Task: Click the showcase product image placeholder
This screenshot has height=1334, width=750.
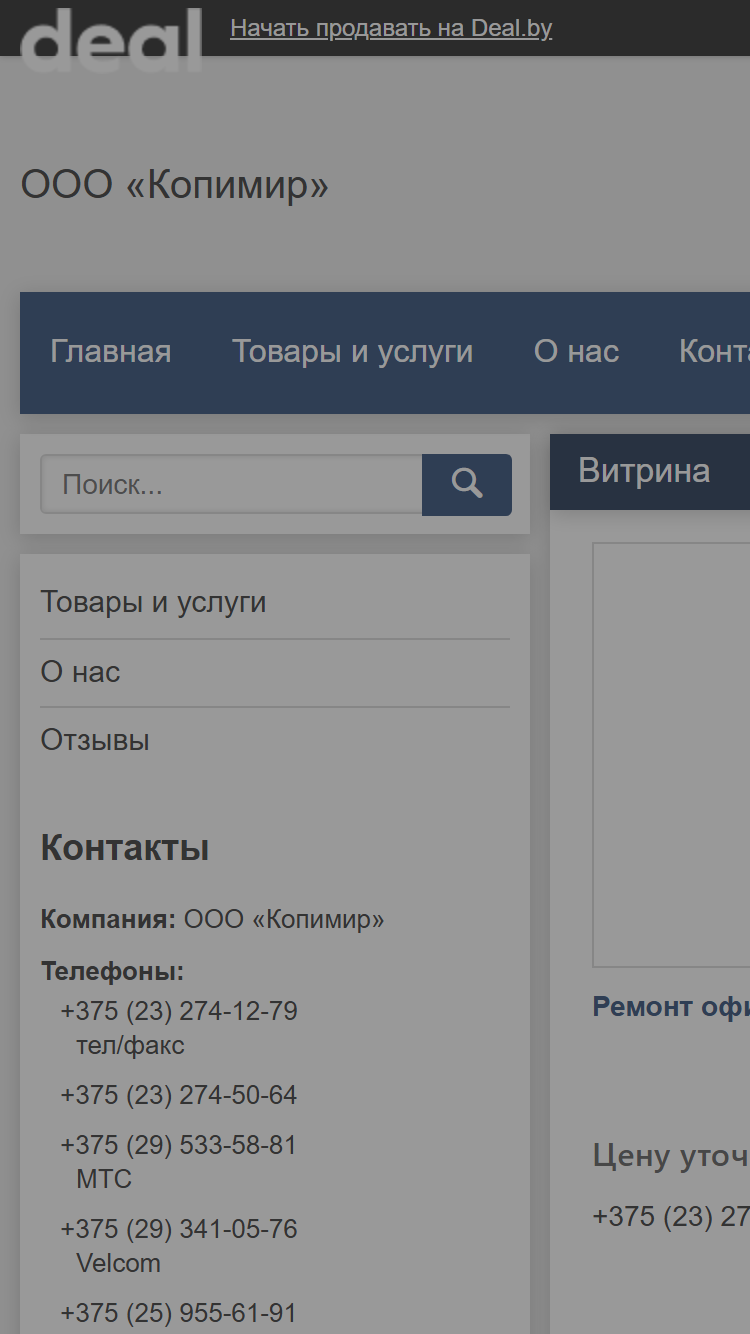Action: (671, 755)
